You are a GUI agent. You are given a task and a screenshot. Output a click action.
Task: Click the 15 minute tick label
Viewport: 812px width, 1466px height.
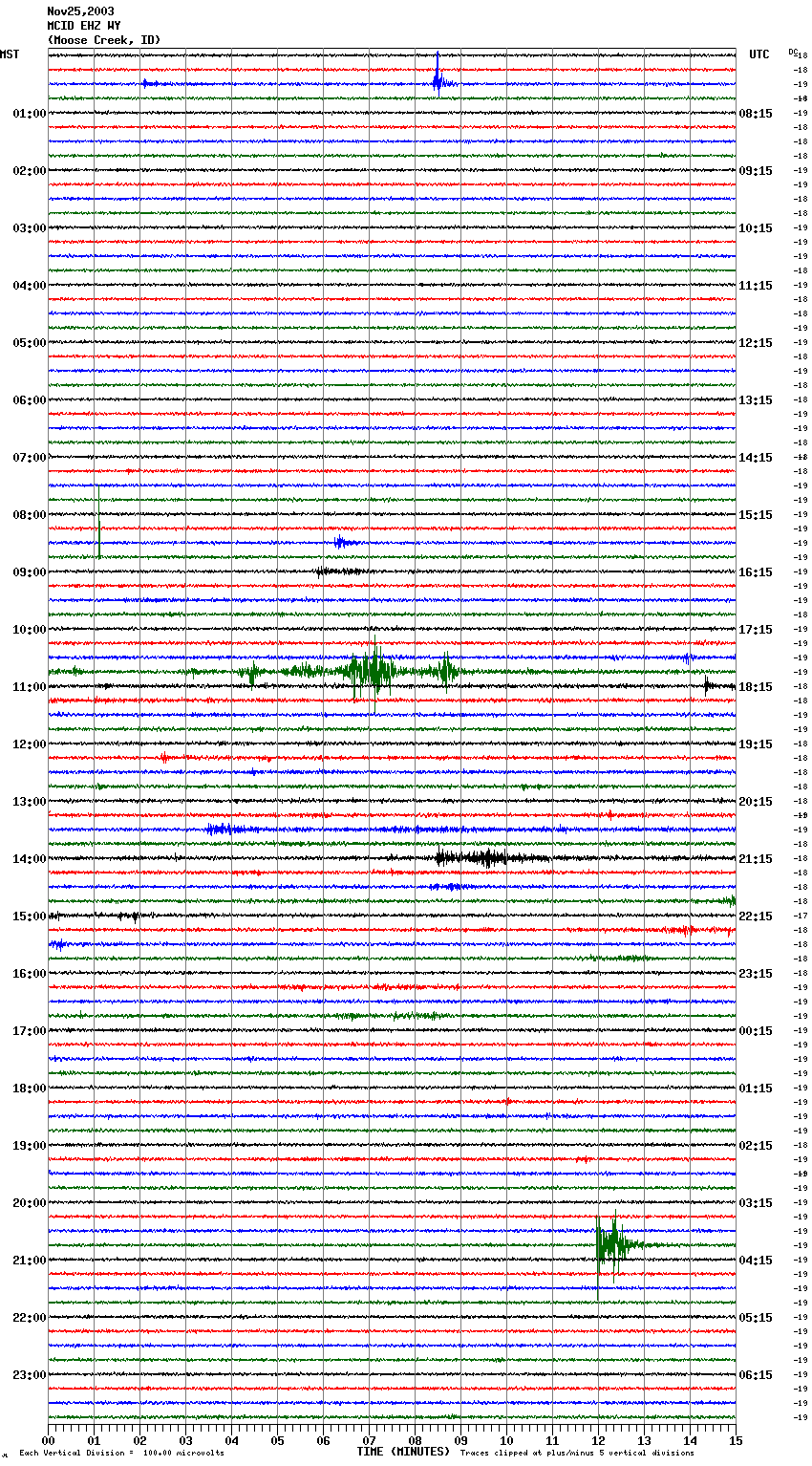pyautogui.click(x=736, y=1440)
